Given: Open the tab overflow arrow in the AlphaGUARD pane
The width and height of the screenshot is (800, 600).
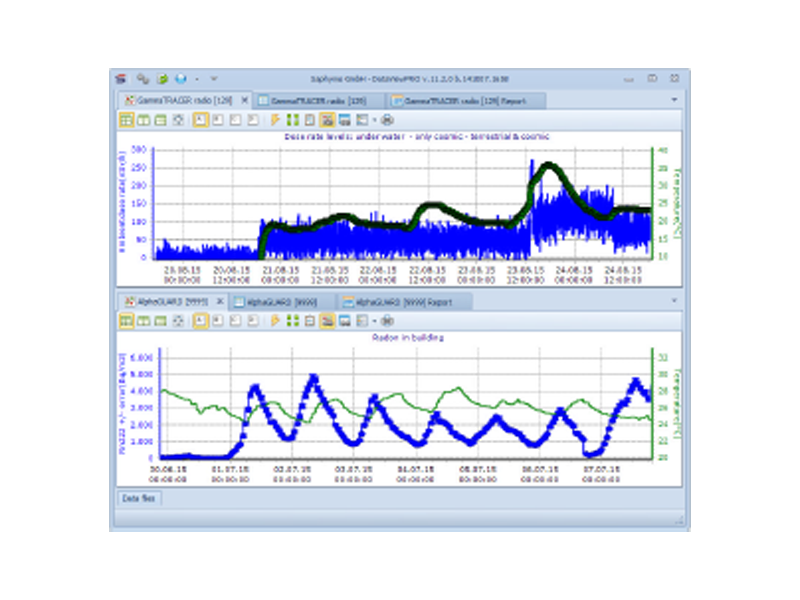Looking at the screenshot, I should tap(672, 299).
